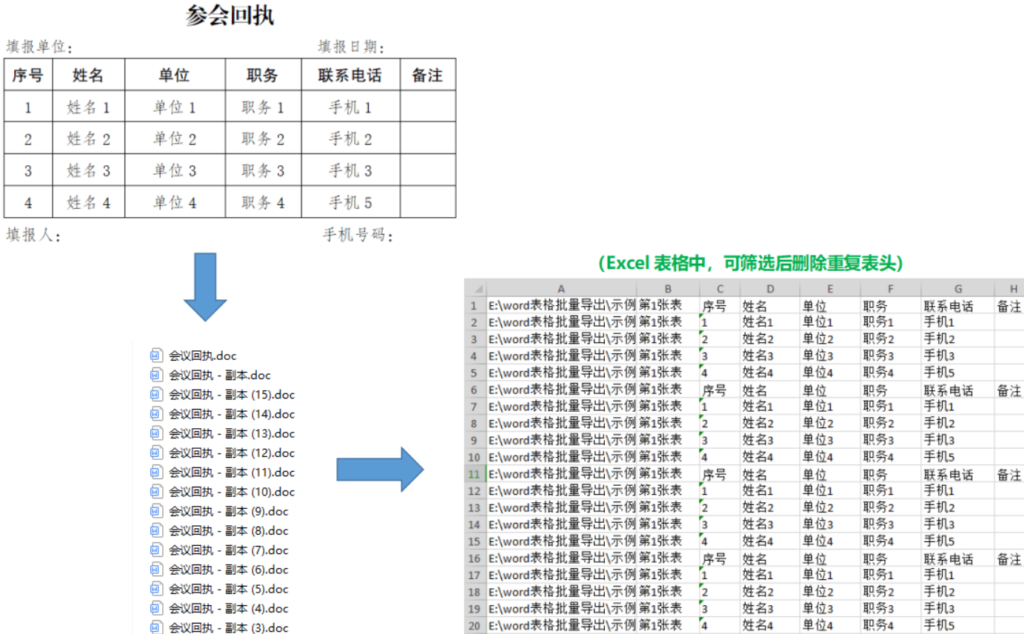
Task: Click the file icon beside 副本 (9).doc
Action: pos(156,511)
